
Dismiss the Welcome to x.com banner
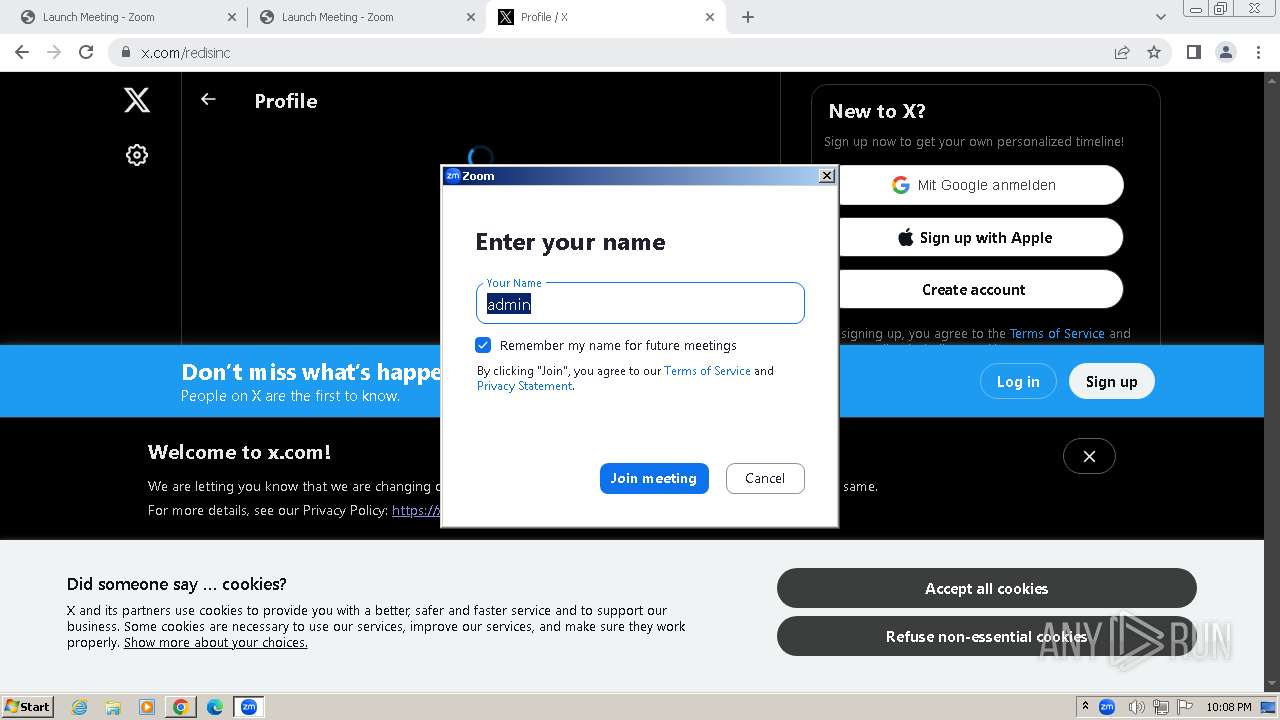[1089, 456]
